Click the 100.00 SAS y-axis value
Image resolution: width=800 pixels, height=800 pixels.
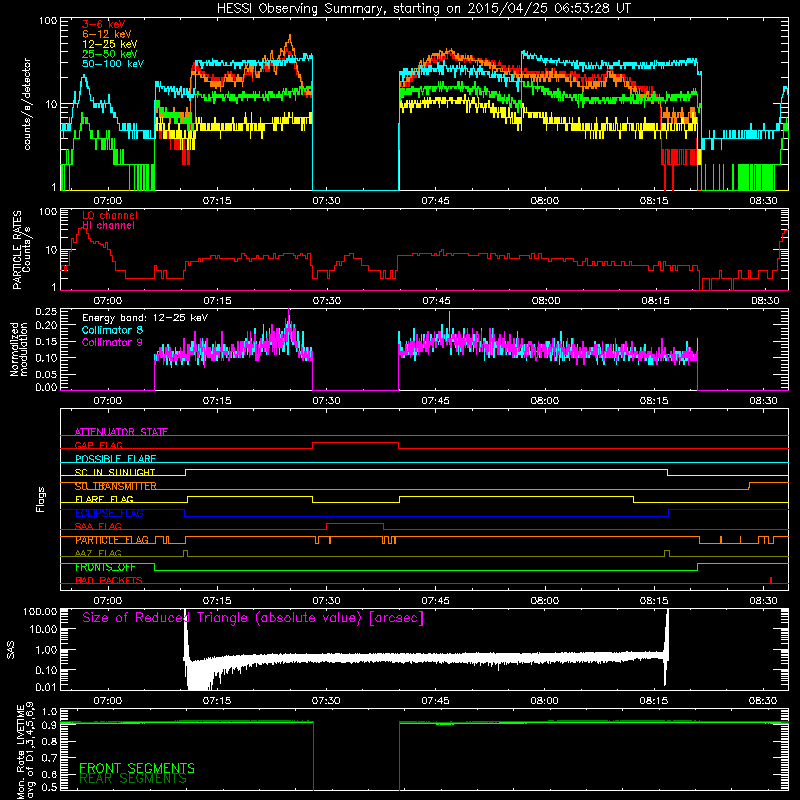pos(40,611)
